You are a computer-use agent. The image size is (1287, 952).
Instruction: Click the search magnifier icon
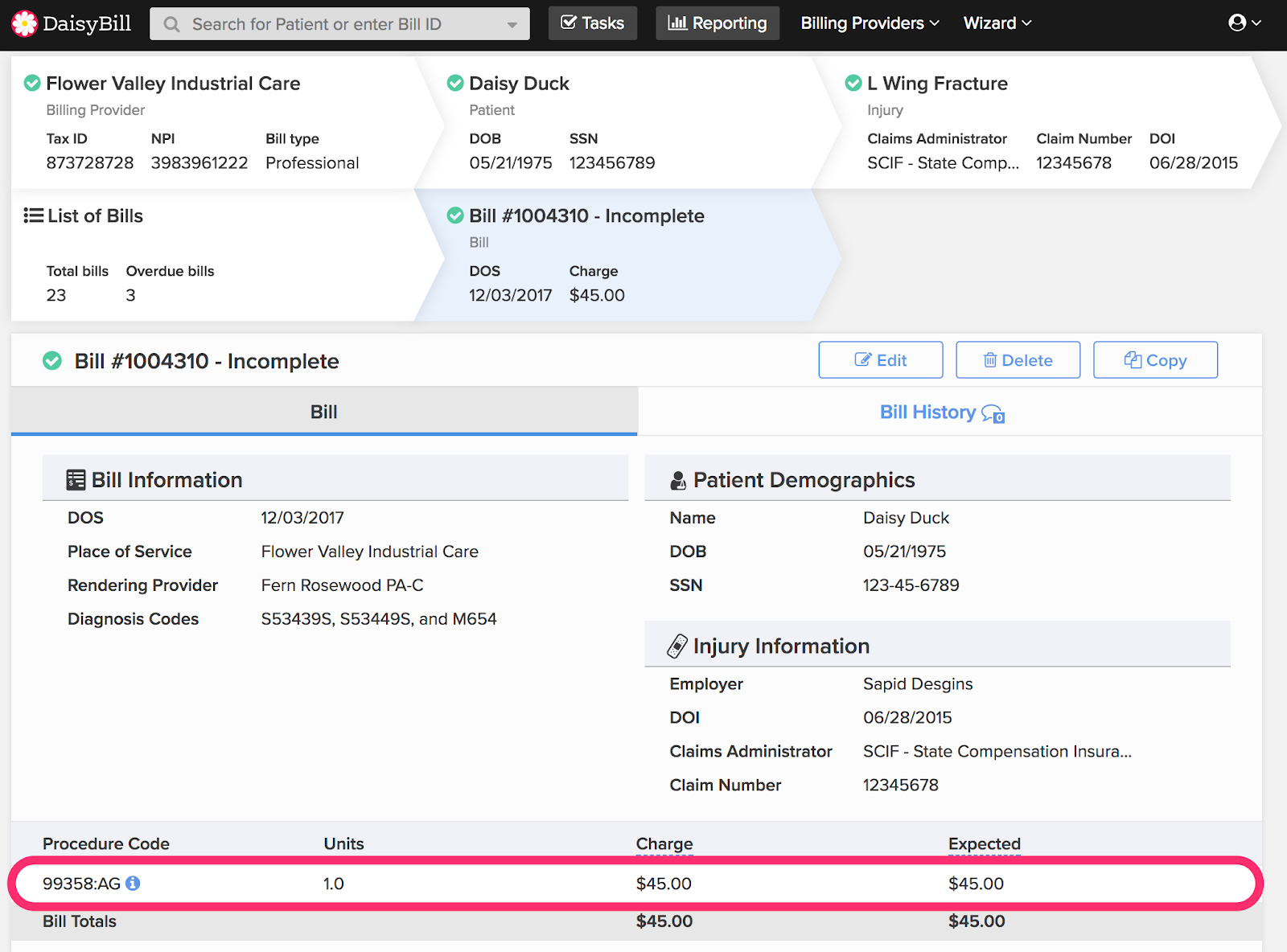coord(171,24)
